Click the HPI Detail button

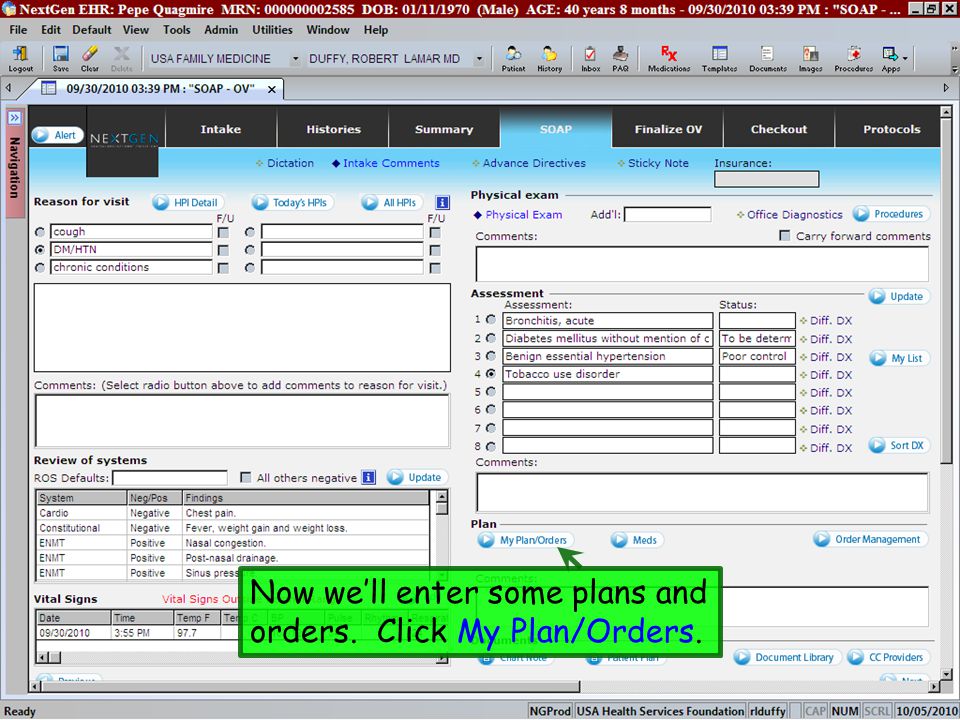tap(187, 203)
